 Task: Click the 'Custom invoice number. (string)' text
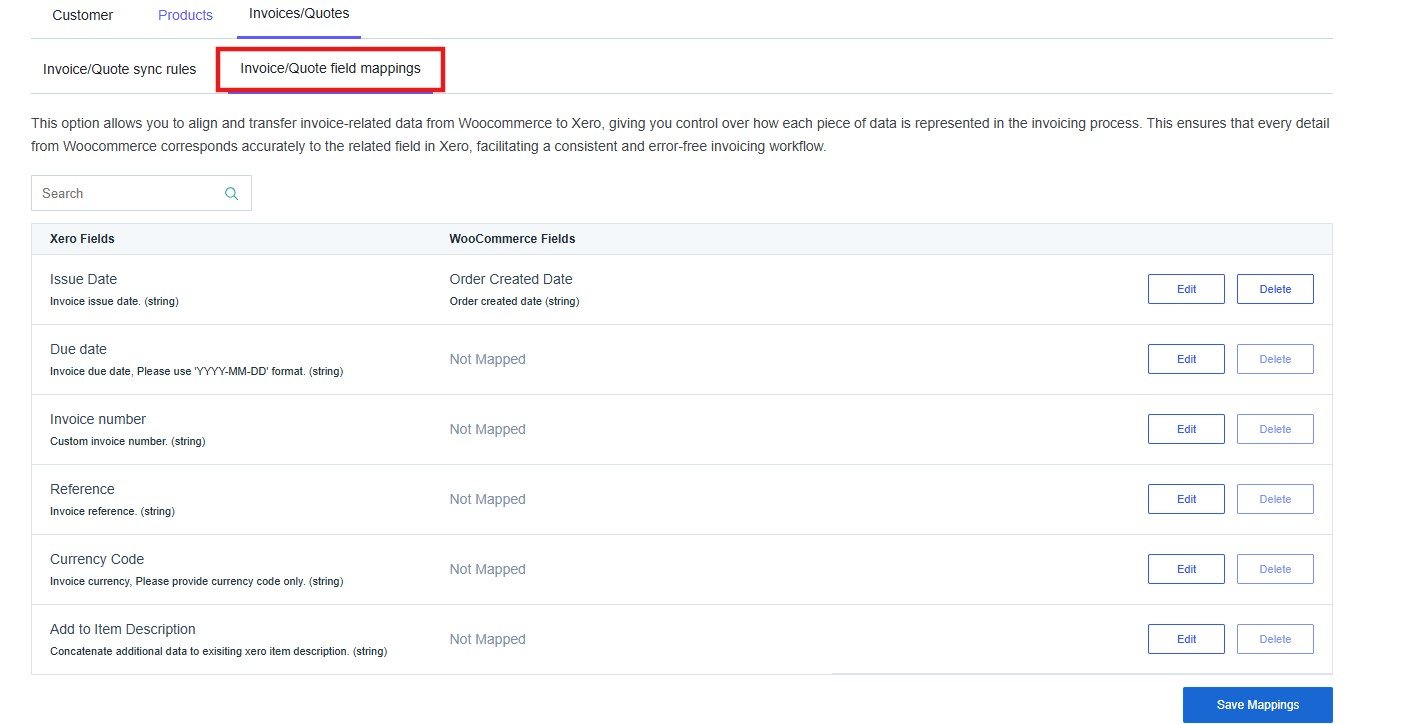(127, 441)
